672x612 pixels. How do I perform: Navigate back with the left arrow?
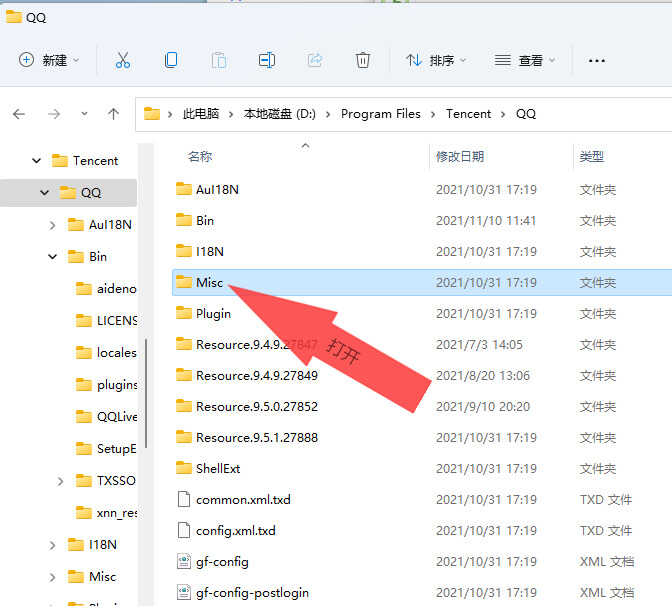(x=19, y=114)
